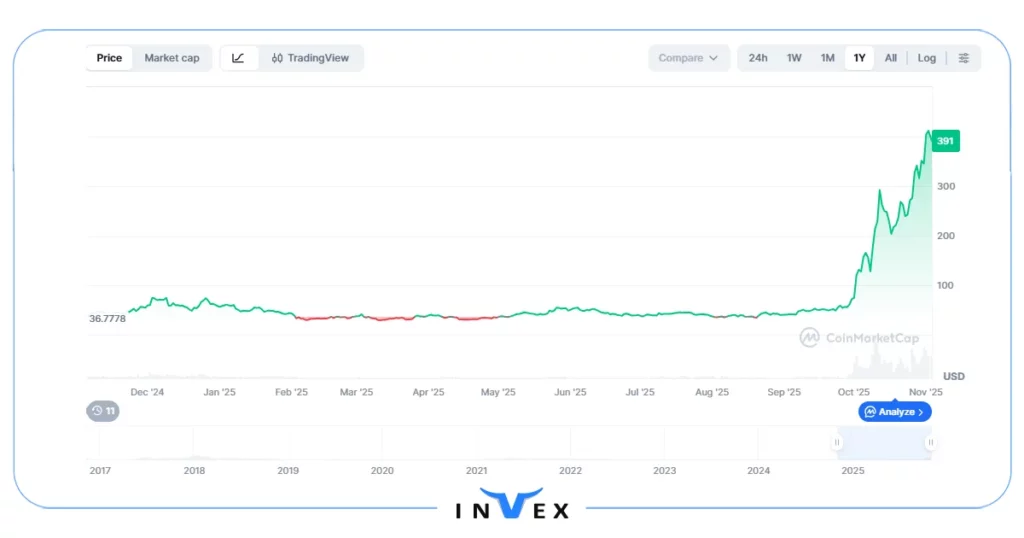1024x538 pixels.
Task: Switch to the Price tab
Action: pyautogui.click(x=109, y=58)
